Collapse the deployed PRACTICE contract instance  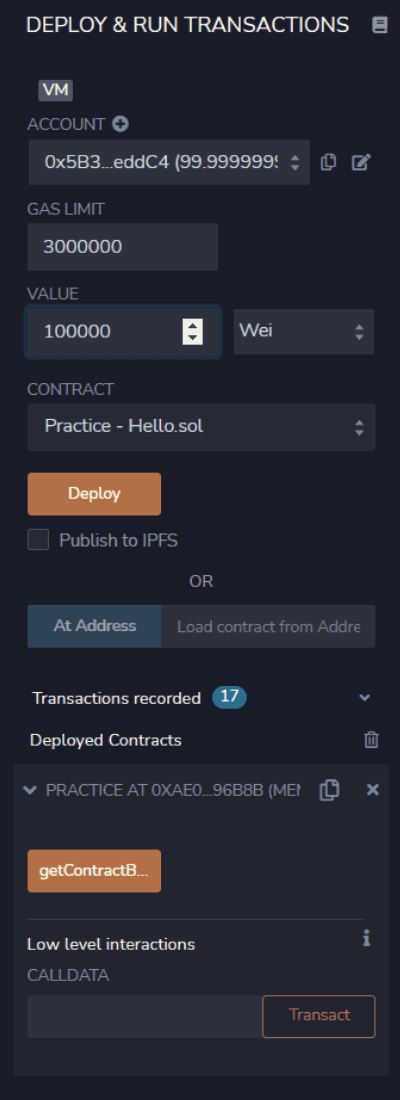coord(29,790)
